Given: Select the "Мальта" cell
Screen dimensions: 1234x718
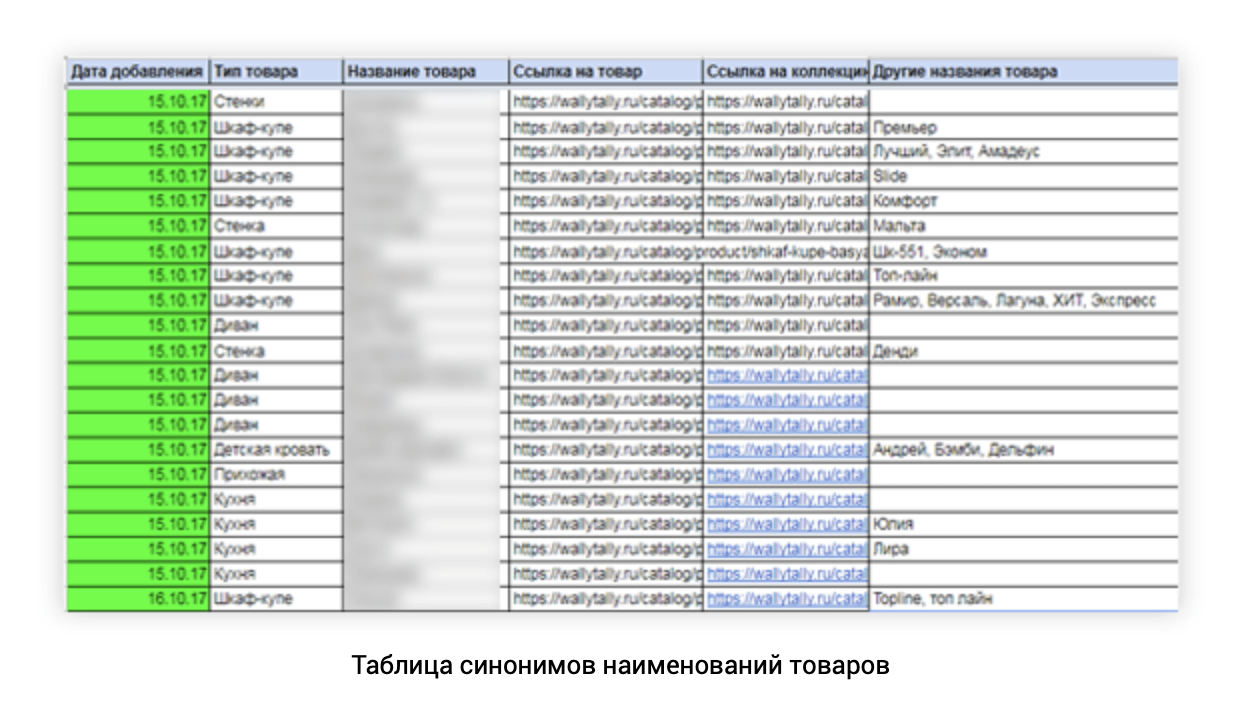Looking at the screenshot, I should (x=1023, y=226).
